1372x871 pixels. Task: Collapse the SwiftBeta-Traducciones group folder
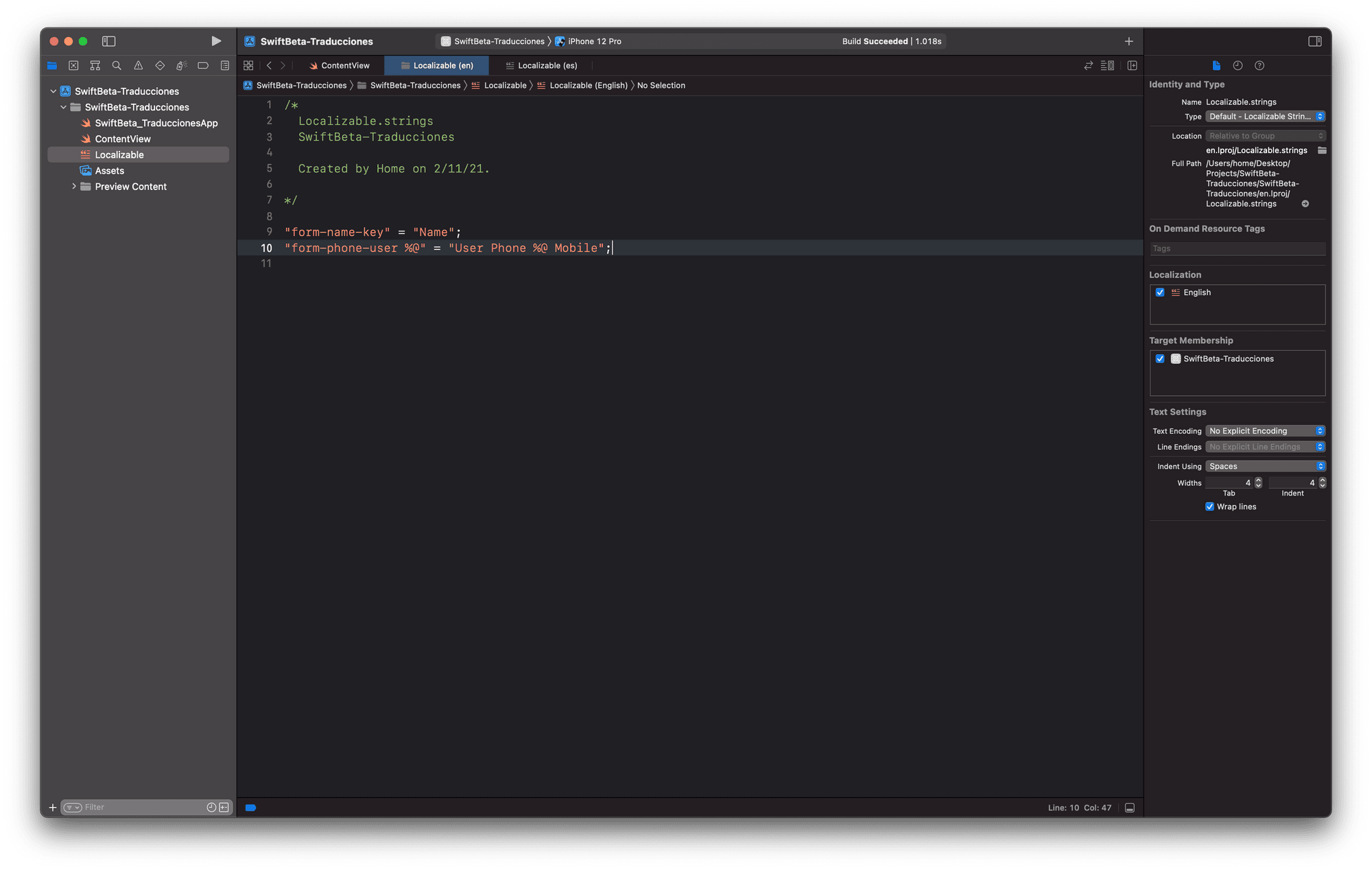[x=64, y=107]
